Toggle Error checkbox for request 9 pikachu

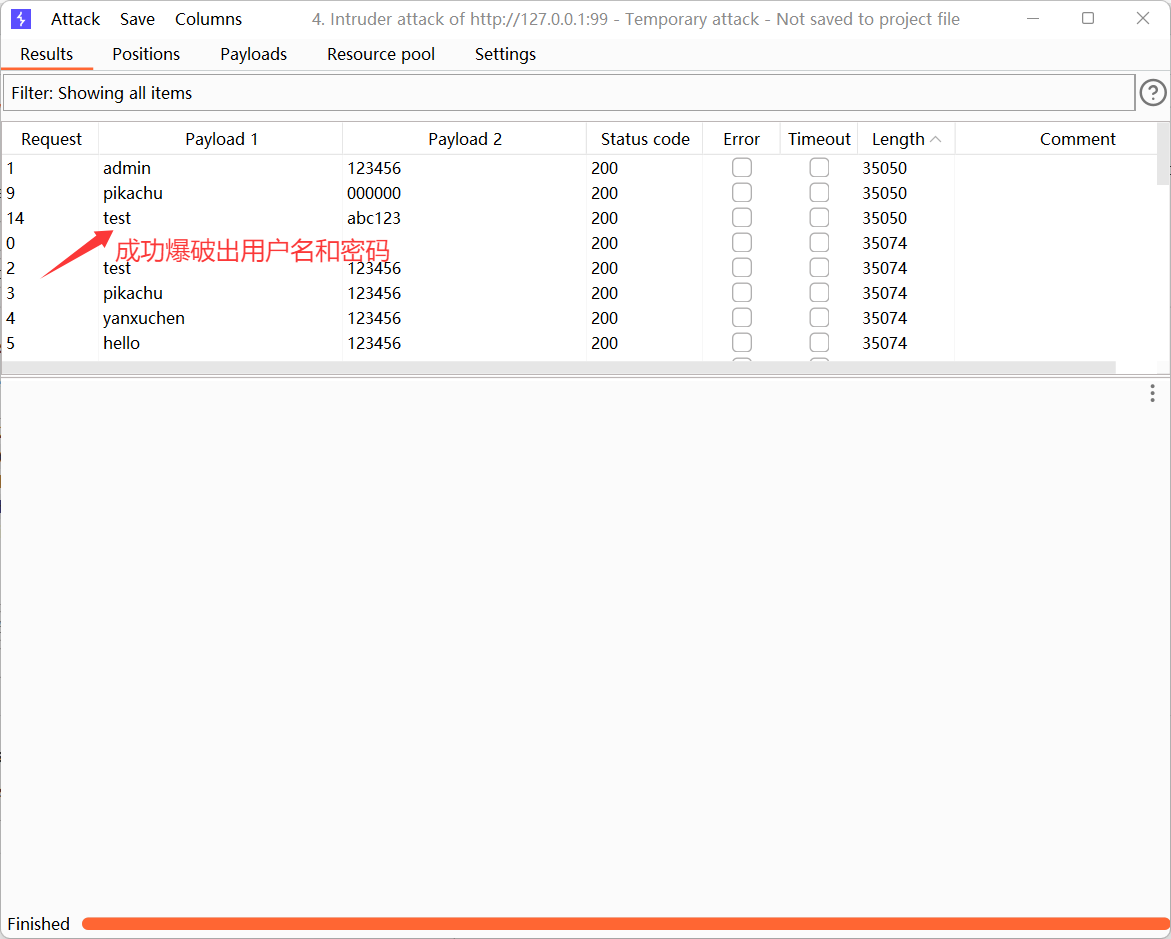(742, 193)
